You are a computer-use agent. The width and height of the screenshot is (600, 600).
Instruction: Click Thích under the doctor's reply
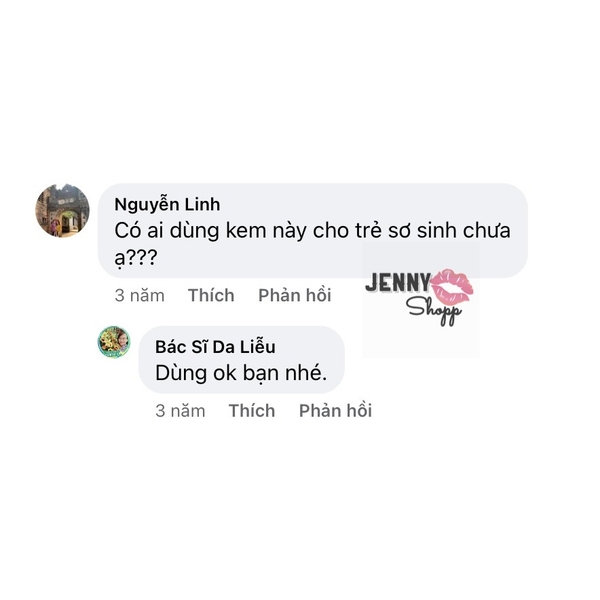click(x=252, y=411)
